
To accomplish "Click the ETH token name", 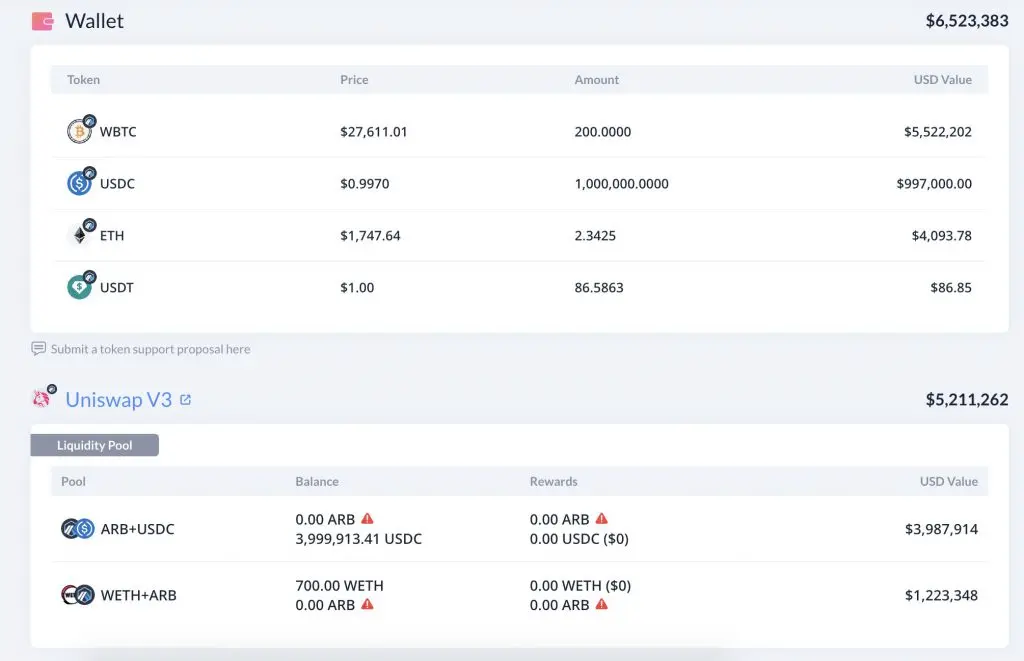I will 112,235.
